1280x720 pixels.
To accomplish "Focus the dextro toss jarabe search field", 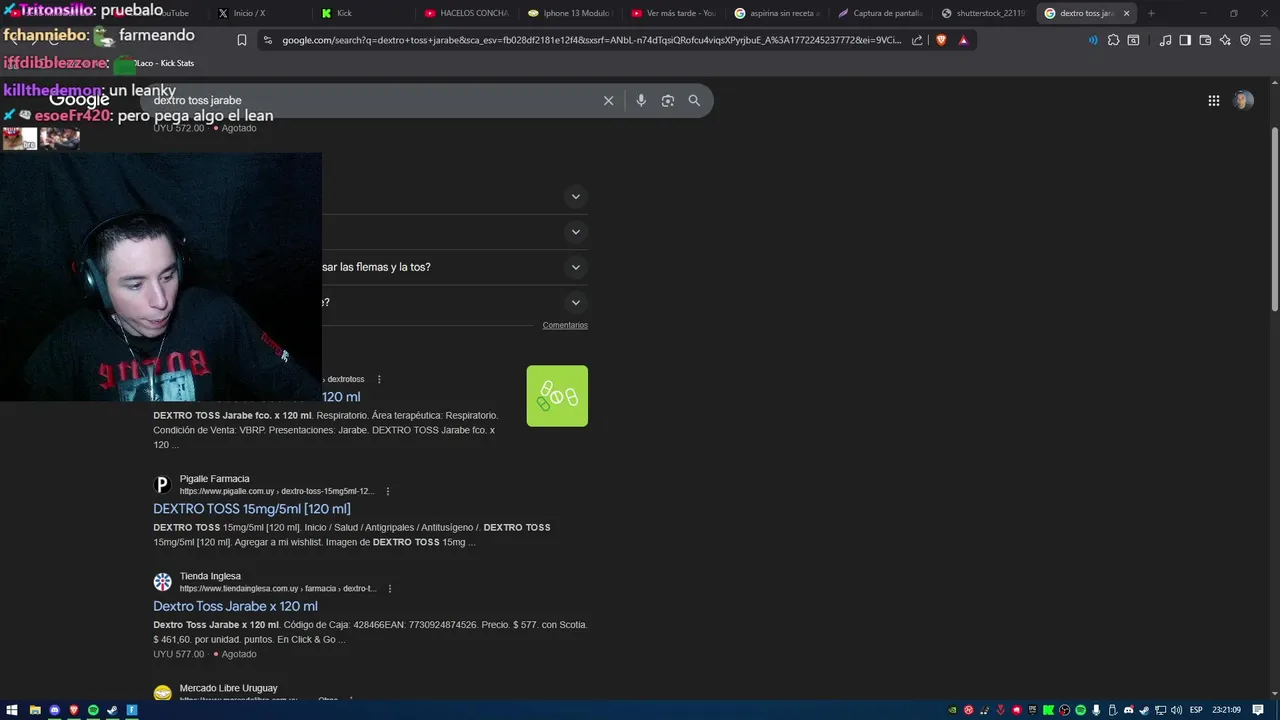I will 370,100.
